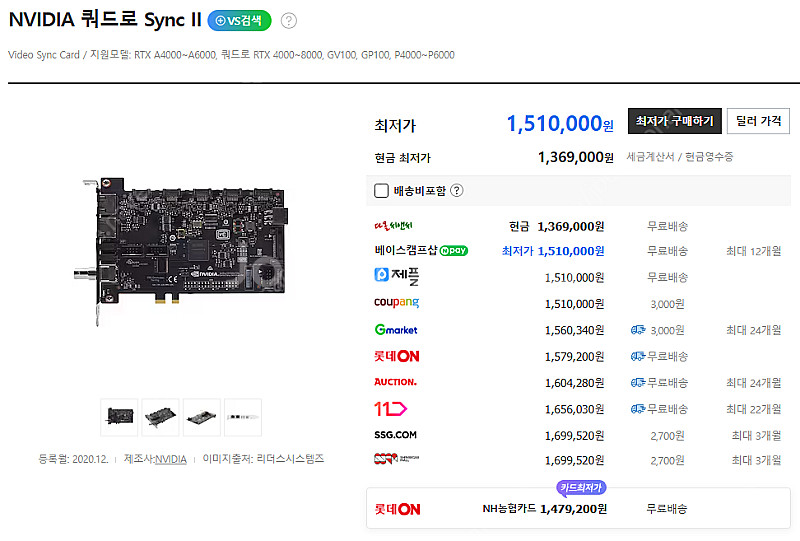
Task: Open the Gmarket seller logo
Action: [396, 330]
